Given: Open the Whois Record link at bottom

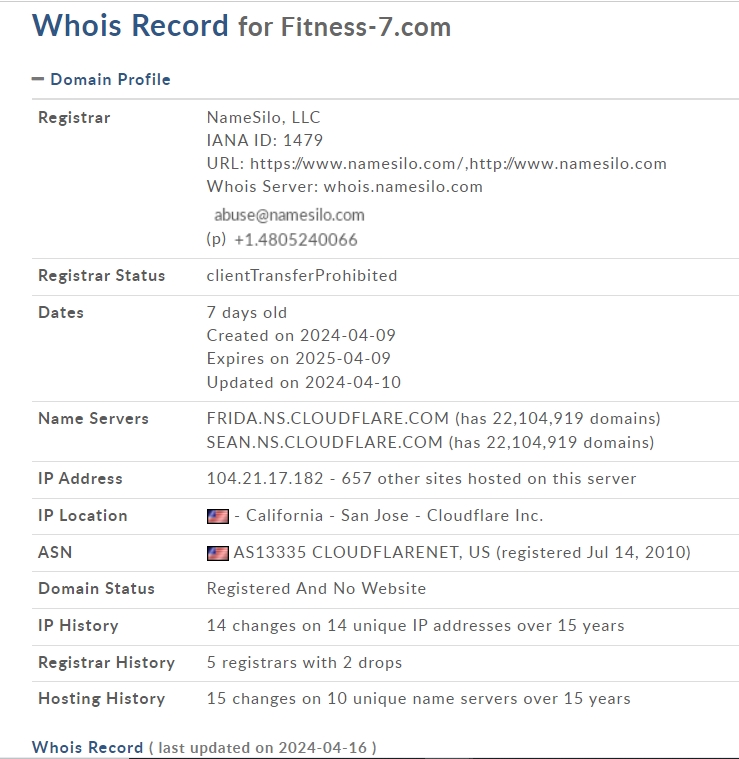Looking at the screenshot, I should coord(88,747).
